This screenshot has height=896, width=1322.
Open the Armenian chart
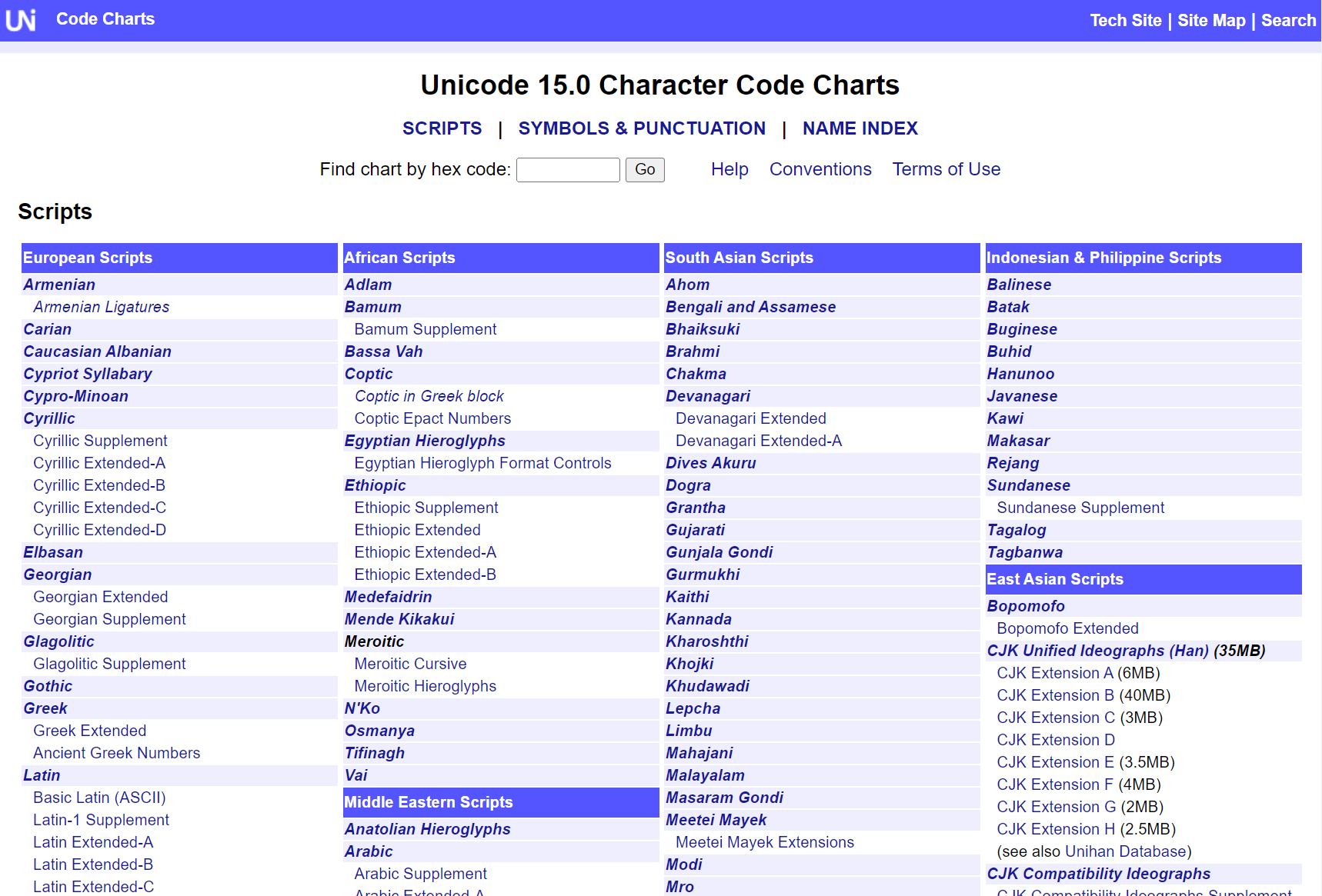59,285
